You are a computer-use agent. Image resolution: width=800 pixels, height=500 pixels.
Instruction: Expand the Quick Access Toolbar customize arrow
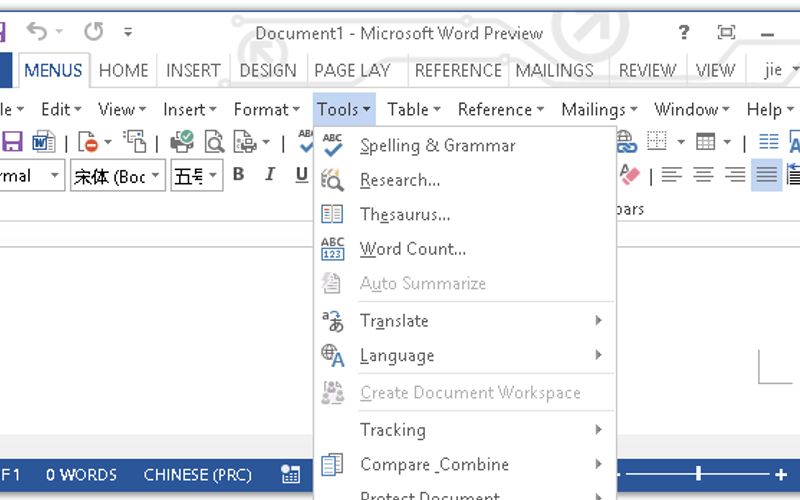[128, 32]
